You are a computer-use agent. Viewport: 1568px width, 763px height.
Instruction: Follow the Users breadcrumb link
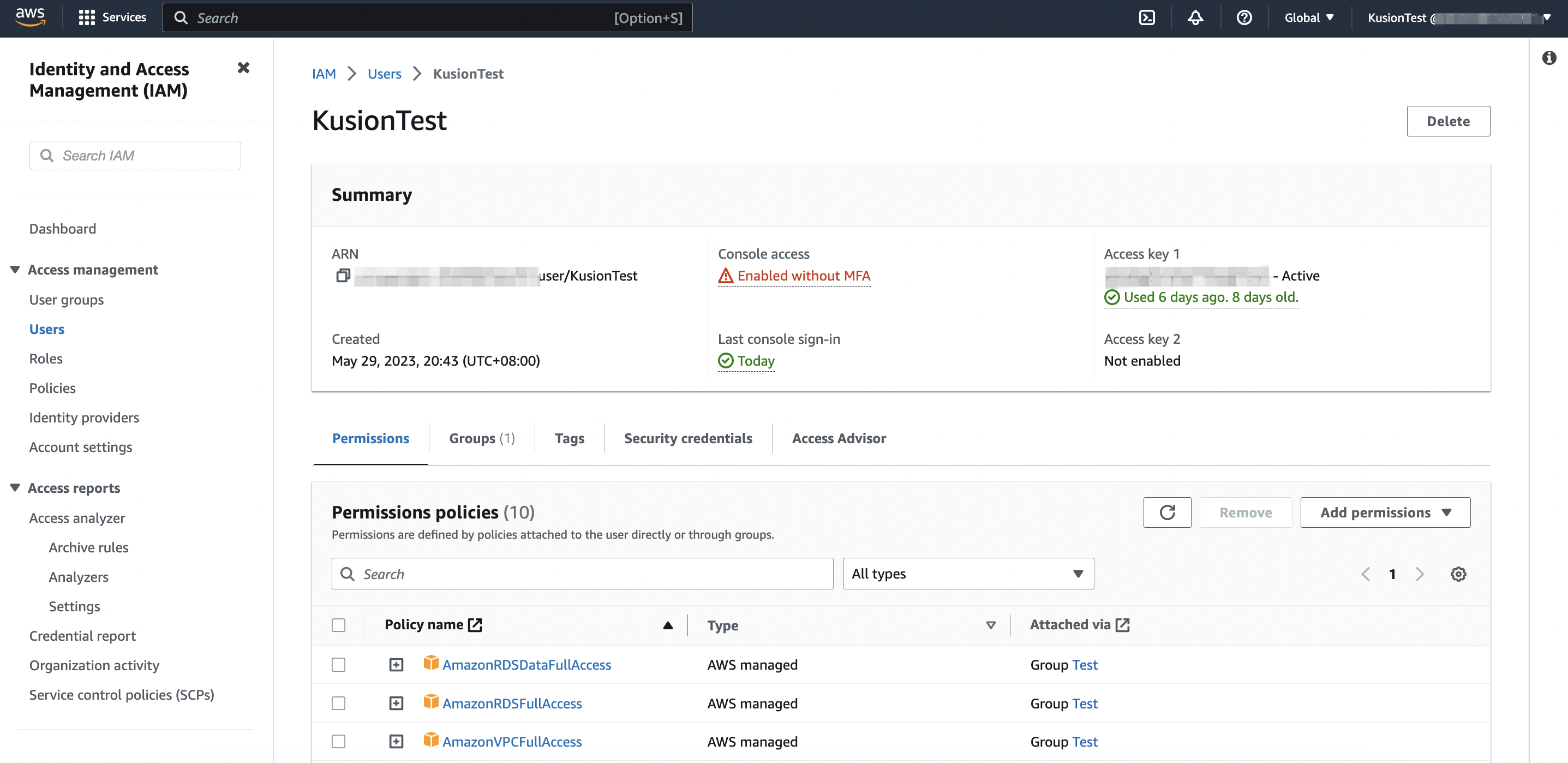coord(384,73)
